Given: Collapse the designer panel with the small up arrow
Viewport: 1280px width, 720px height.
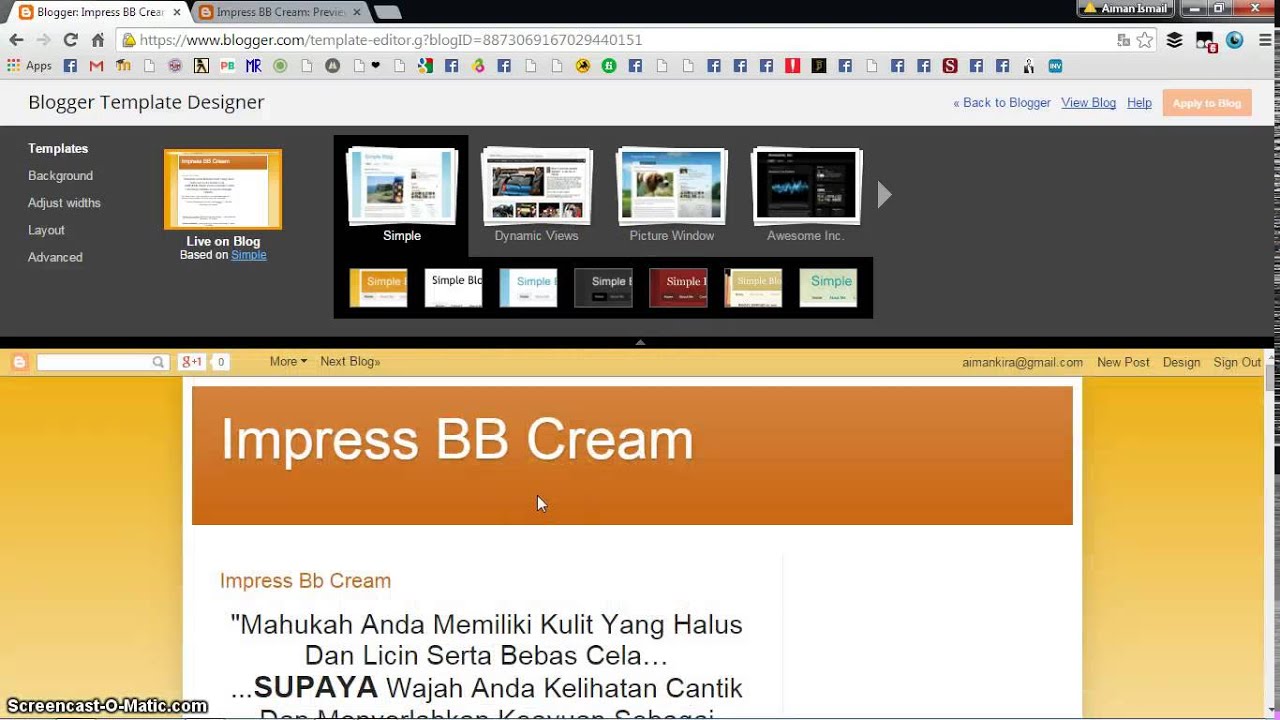Looking at the screenshot, I should point(640,343).
